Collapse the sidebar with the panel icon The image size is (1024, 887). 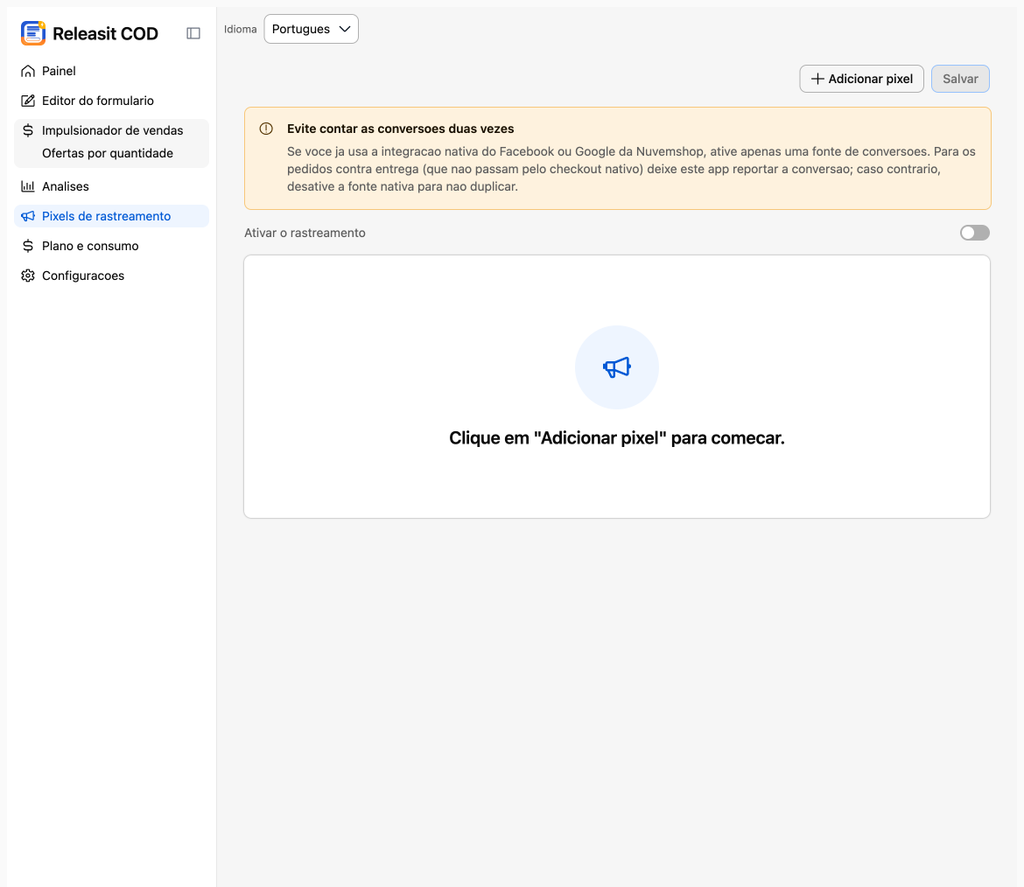point(193,33)
